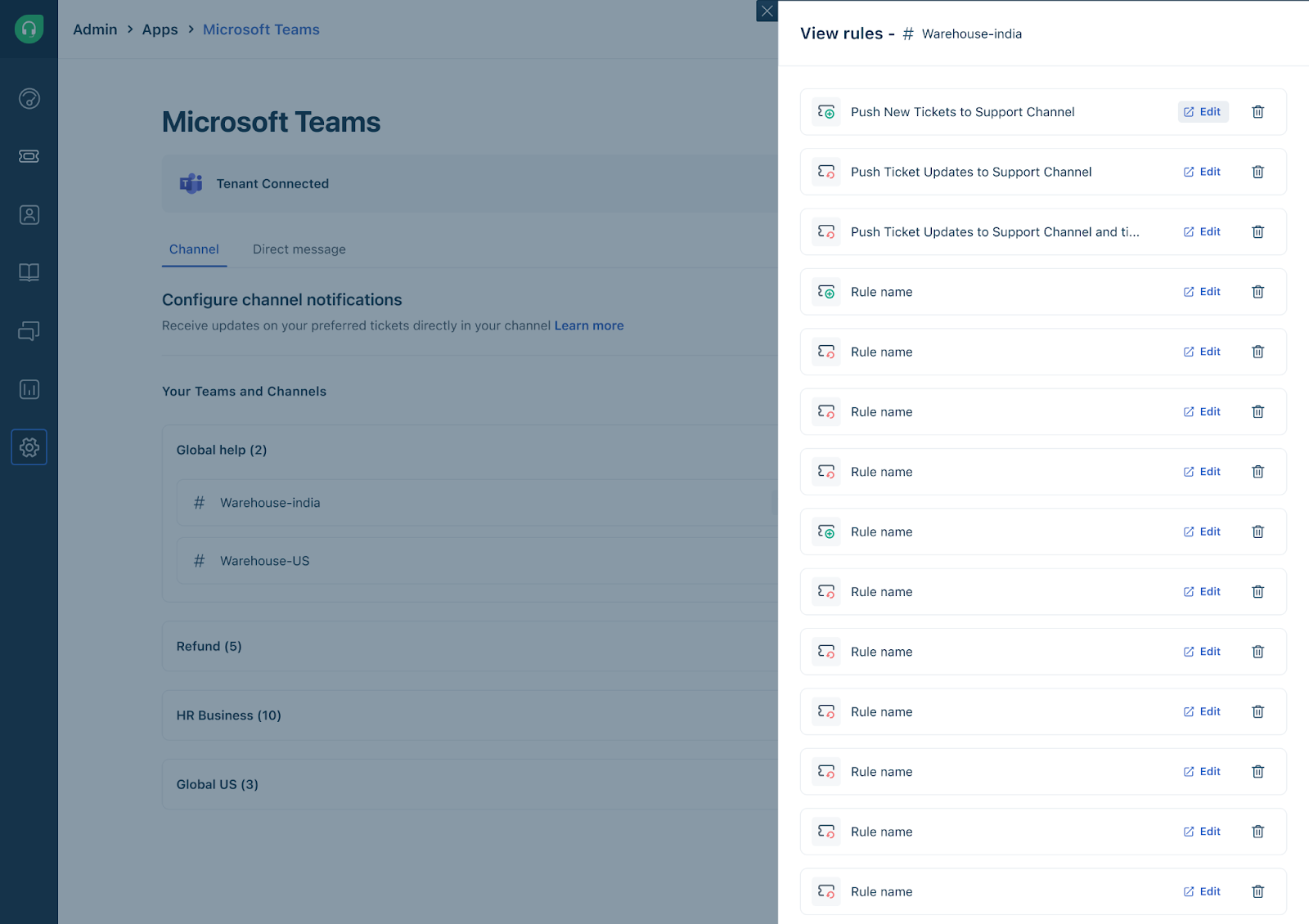1309x924 pixels.
Task: Select the Warehouse-india channel row
Action: point(477,503)
